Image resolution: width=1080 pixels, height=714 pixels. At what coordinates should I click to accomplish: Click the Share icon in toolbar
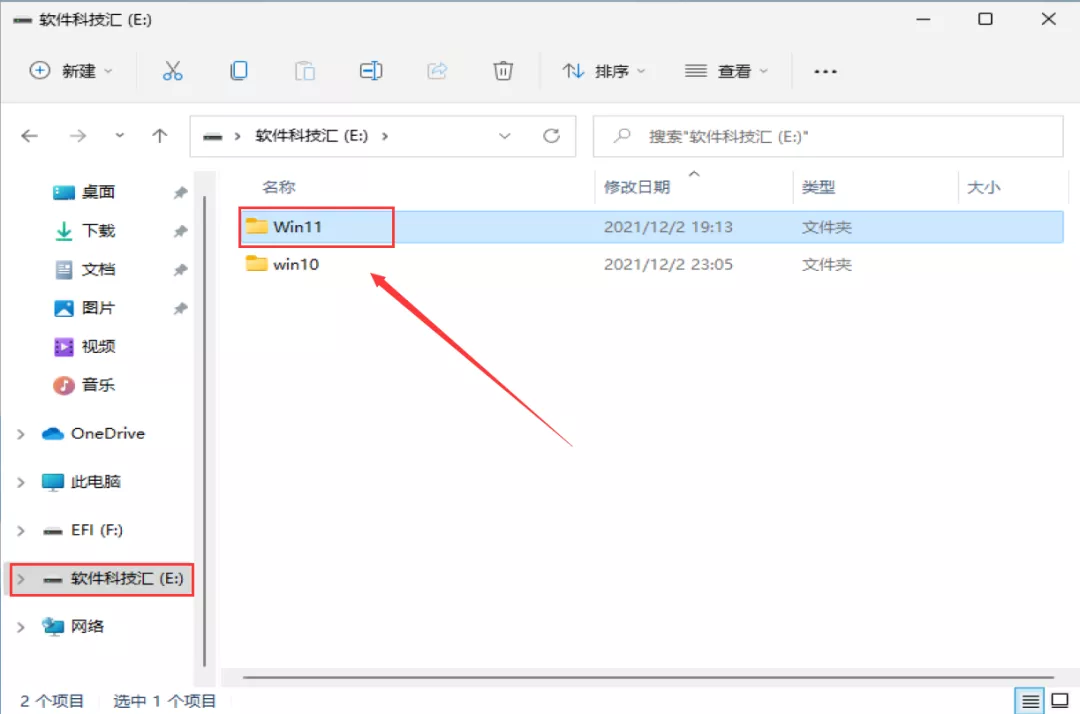pyautogui.click(x=437, y=71)
